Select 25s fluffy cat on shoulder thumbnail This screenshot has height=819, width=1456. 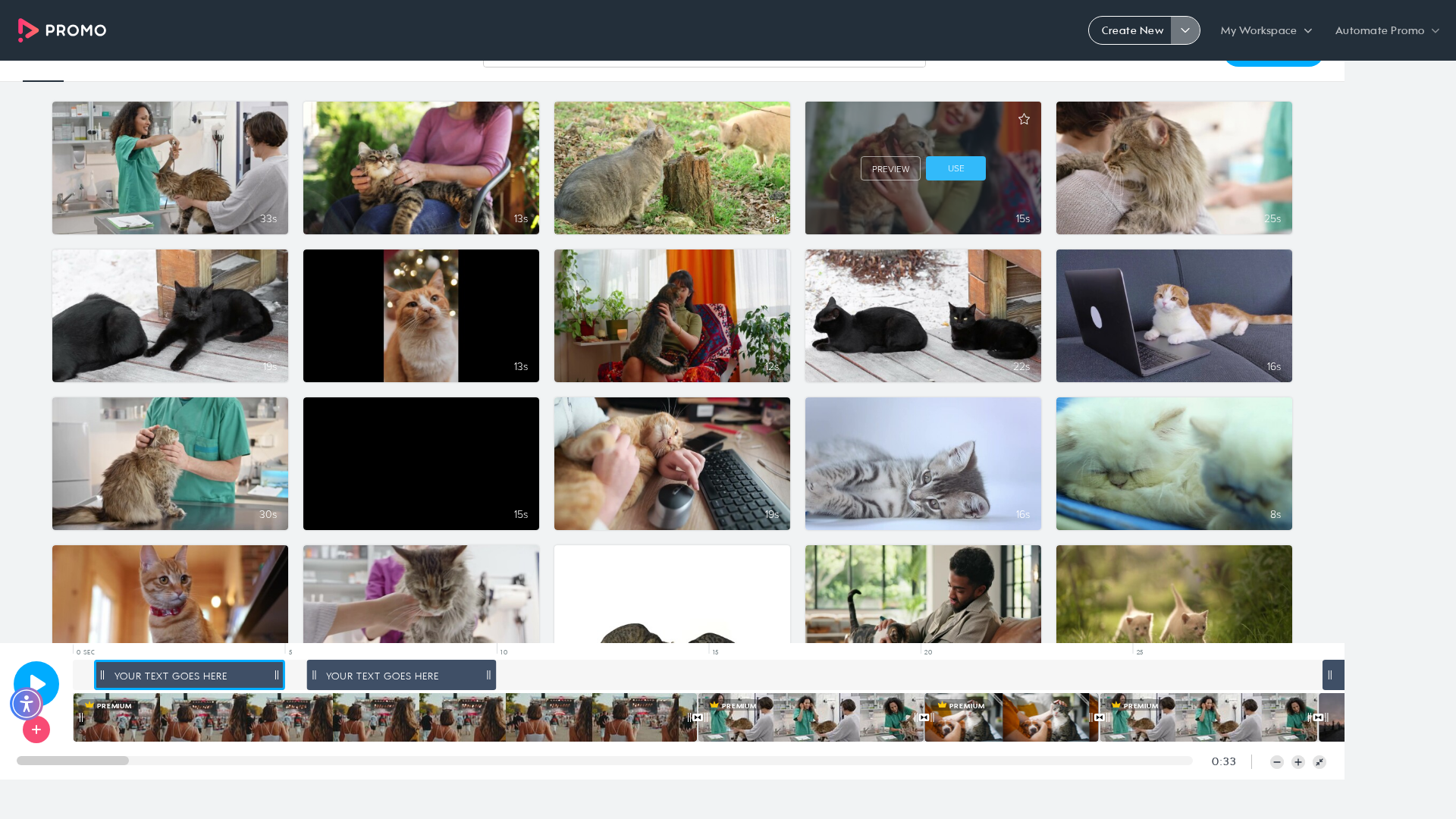(x=1174, y=168)
